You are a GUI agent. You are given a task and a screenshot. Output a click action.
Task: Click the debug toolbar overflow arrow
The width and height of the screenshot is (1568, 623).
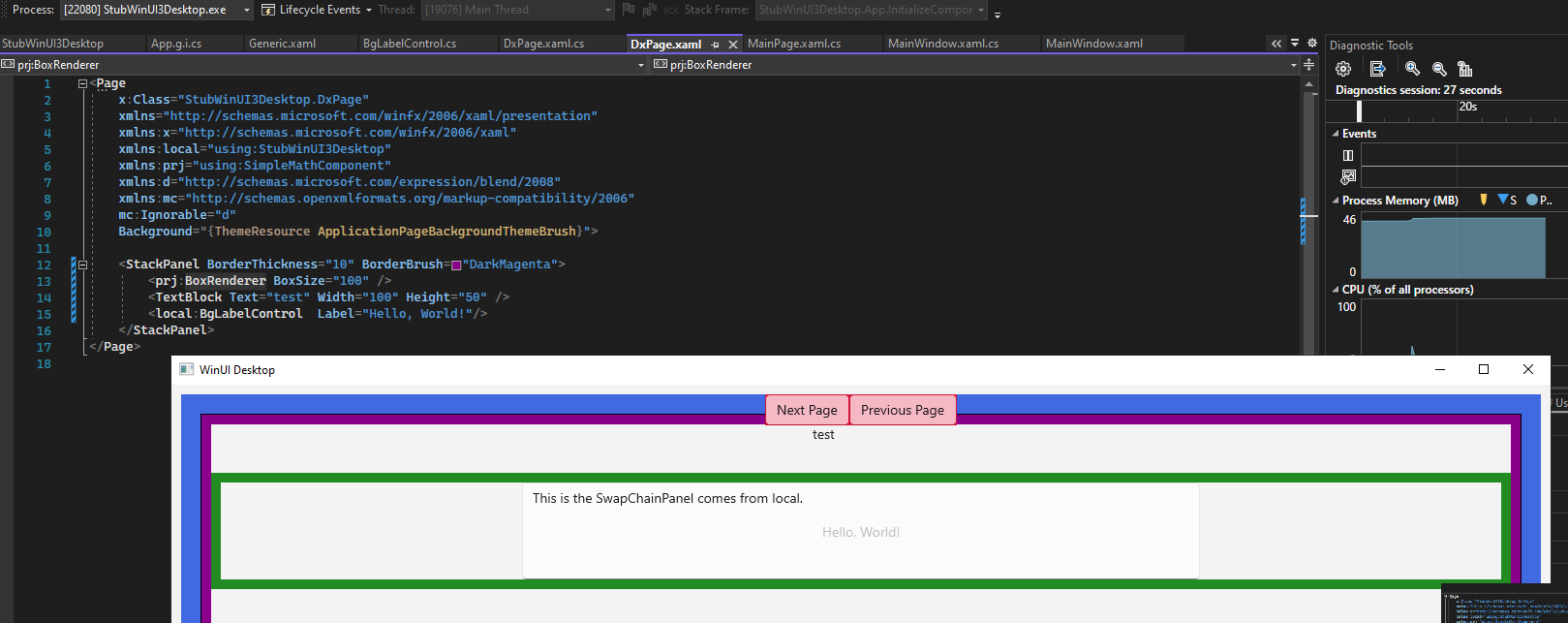(998, 14)
